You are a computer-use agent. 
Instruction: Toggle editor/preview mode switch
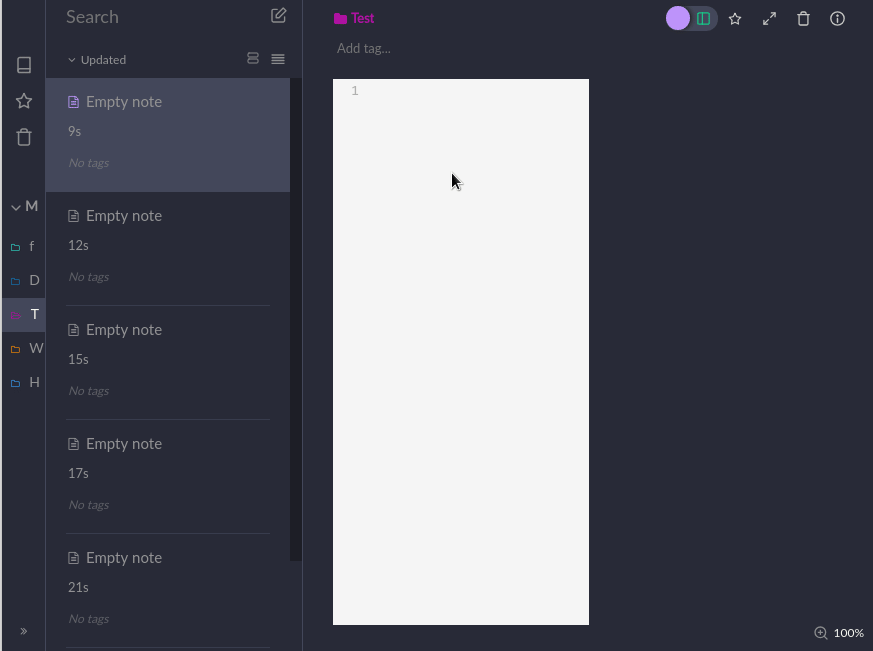691,18
